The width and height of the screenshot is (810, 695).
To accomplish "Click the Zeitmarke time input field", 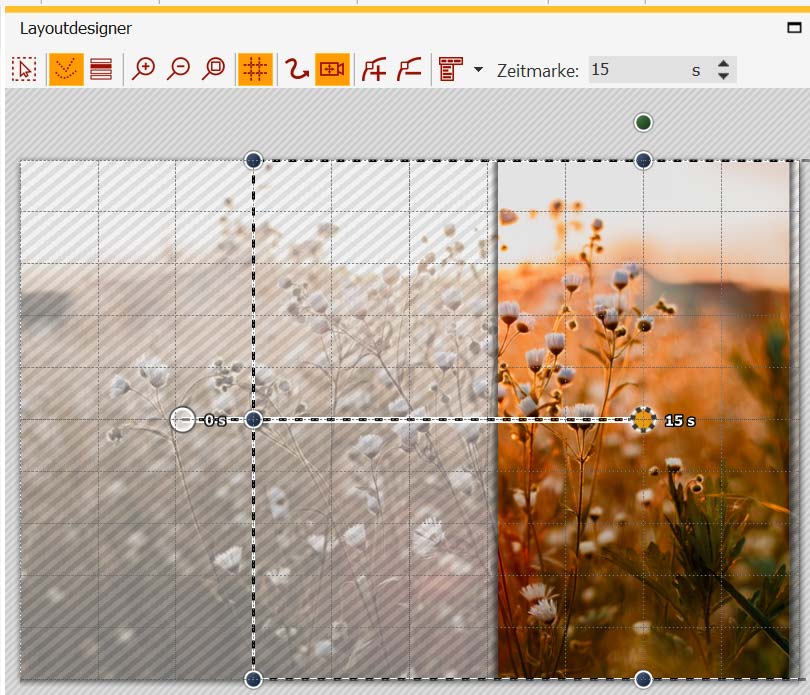I will [x=635, y=70].
